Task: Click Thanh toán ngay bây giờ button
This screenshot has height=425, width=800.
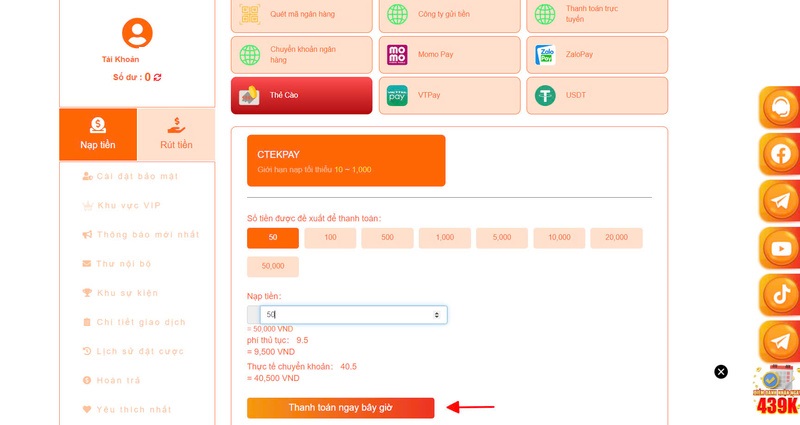Action: [341, 408]
